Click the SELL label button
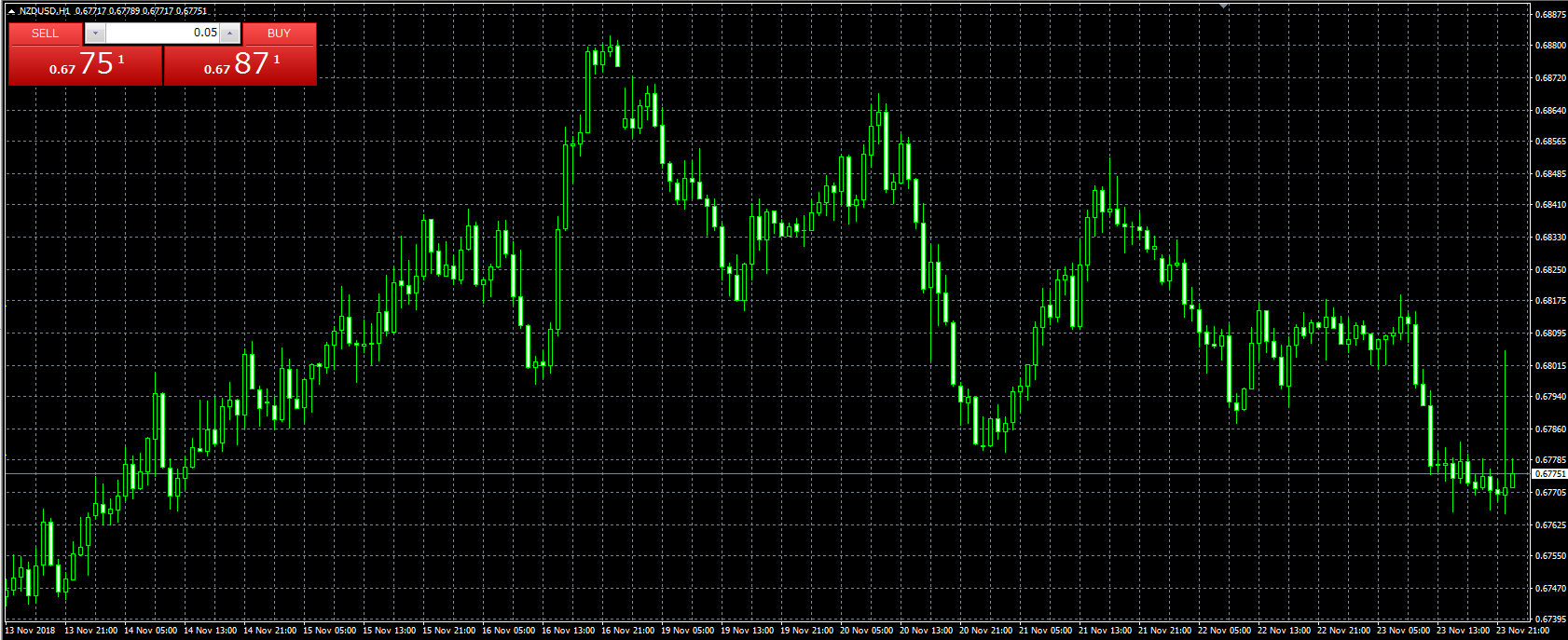1568x640 pixels. tap(45, 33)
